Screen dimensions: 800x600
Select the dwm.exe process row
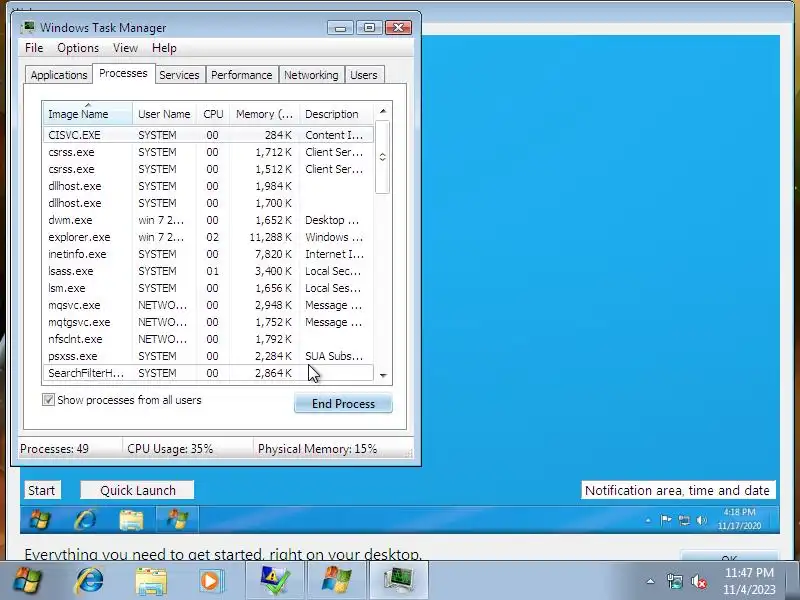tap(208, 220)
